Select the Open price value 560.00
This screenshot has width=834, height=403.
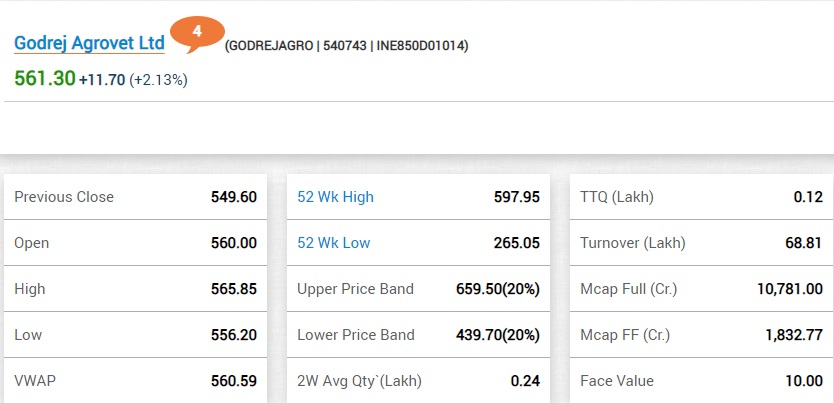(x=233, y=243)
